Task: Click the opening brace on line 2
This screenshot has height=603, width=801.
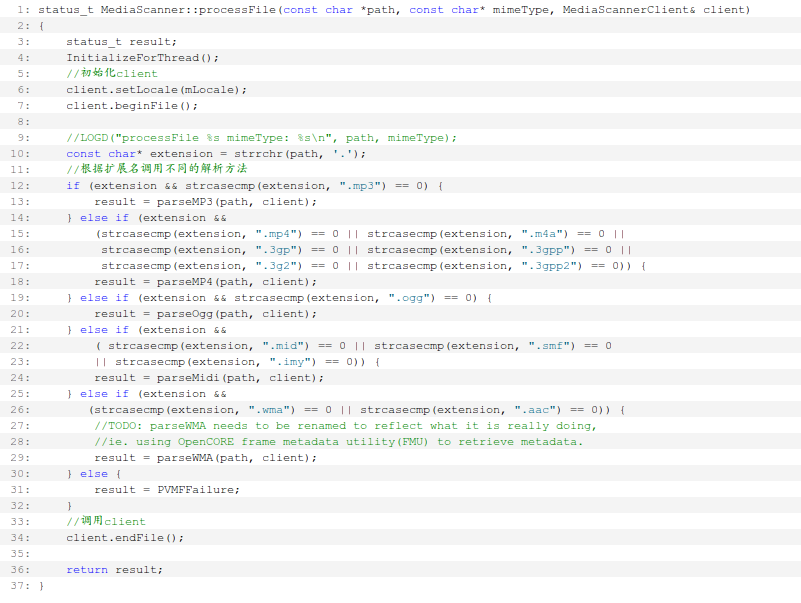Action: click(x=41, y=26)
